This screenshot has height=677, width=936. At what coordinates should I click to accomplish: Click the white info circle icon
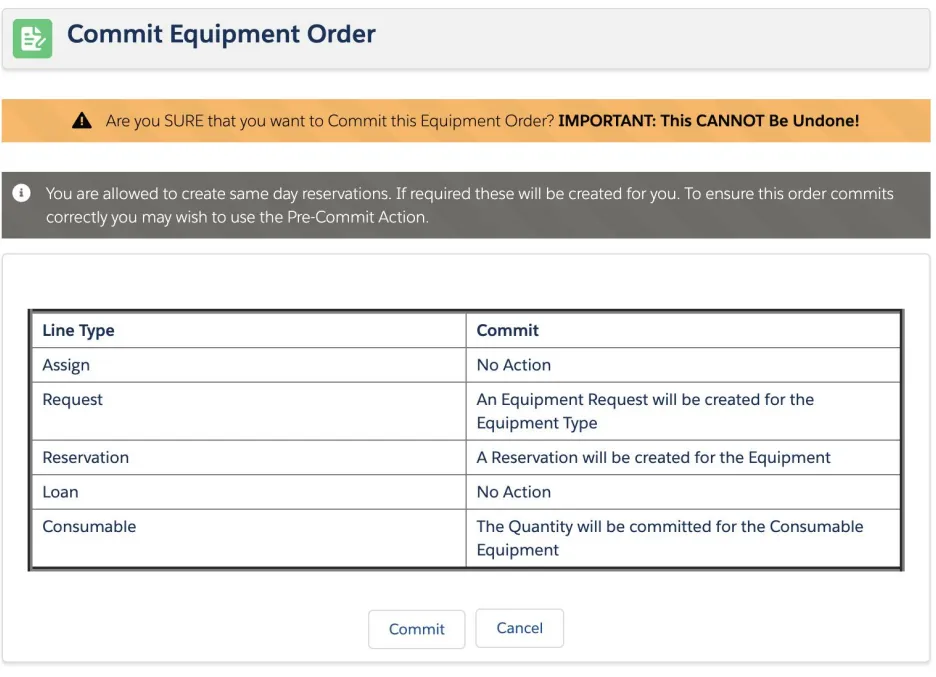21,193
